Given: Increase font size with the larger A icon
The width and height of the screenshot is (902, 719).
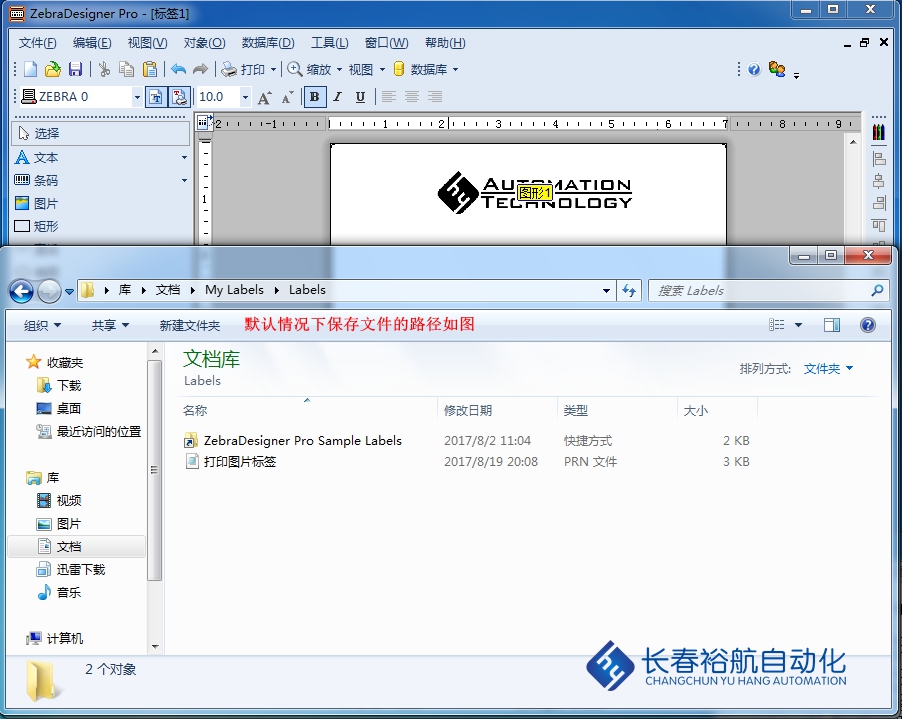Looking at the screenshot, I should point(264,97).
